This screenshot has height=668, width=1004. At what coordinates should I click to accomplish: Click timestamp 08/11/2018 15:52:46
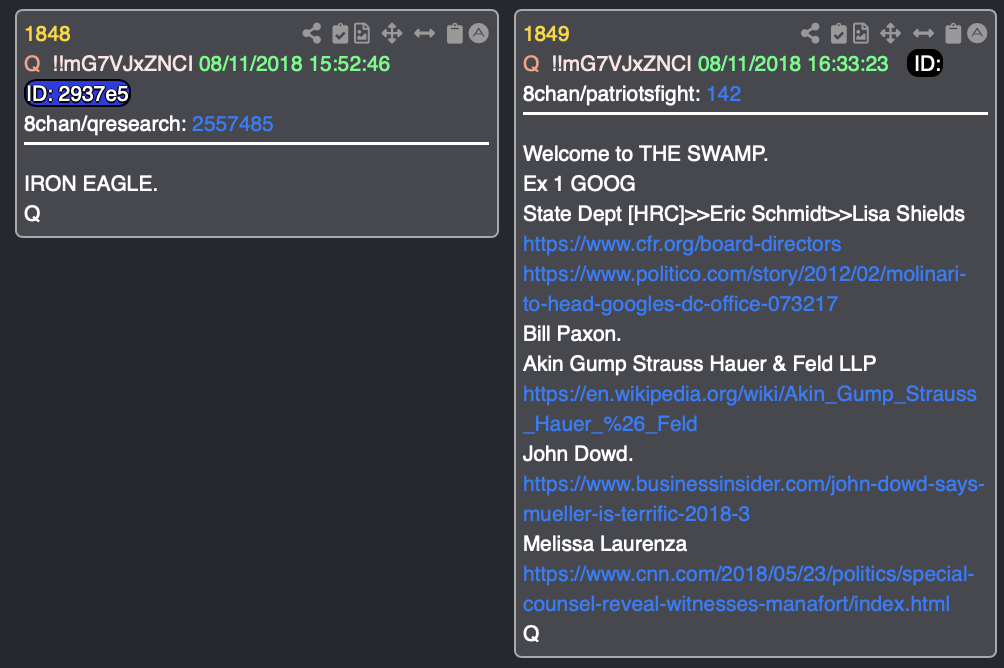tap(294, 64)
